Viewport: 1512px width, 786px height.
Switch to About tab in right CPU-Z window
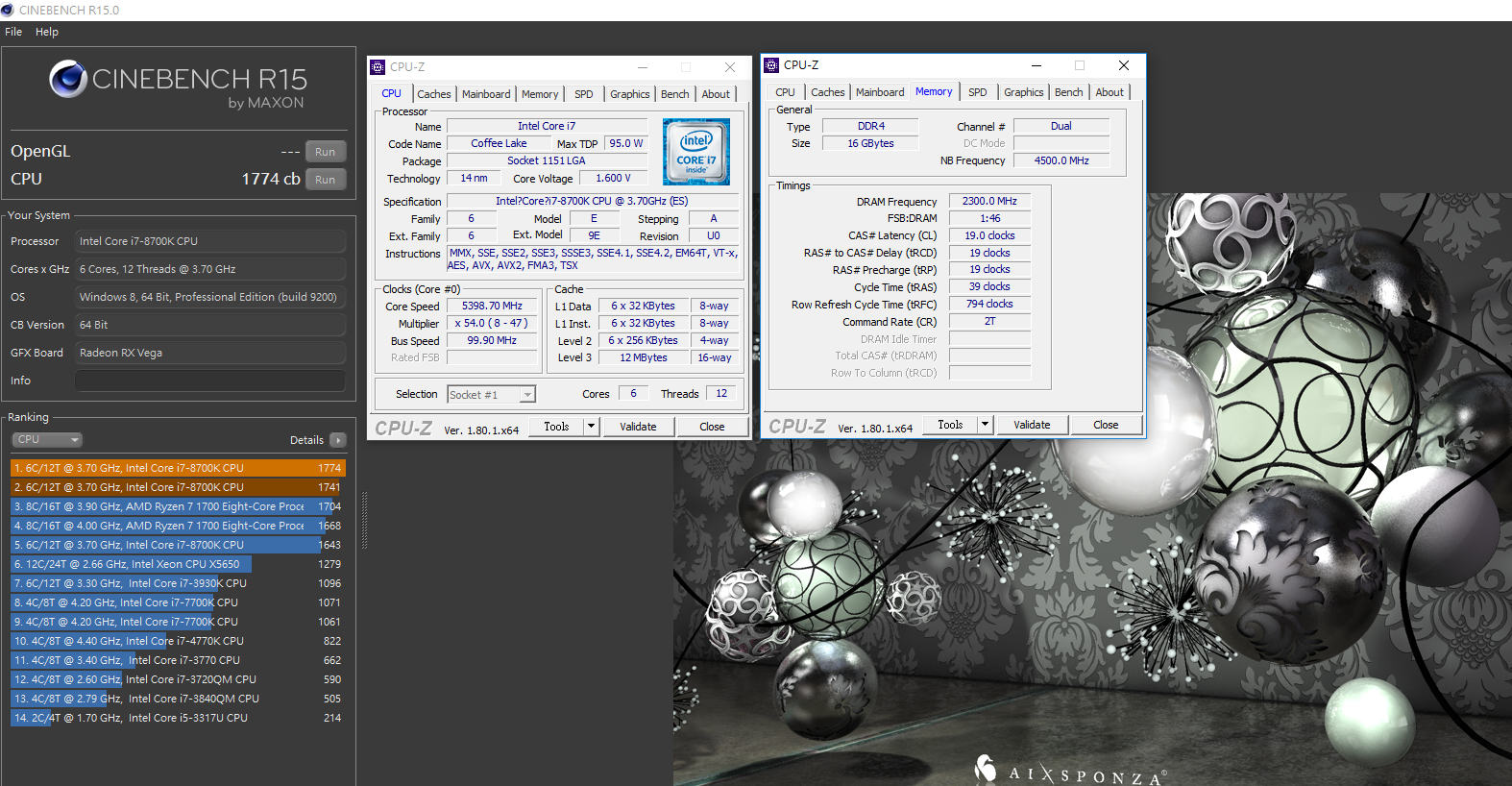[1110, 92]
